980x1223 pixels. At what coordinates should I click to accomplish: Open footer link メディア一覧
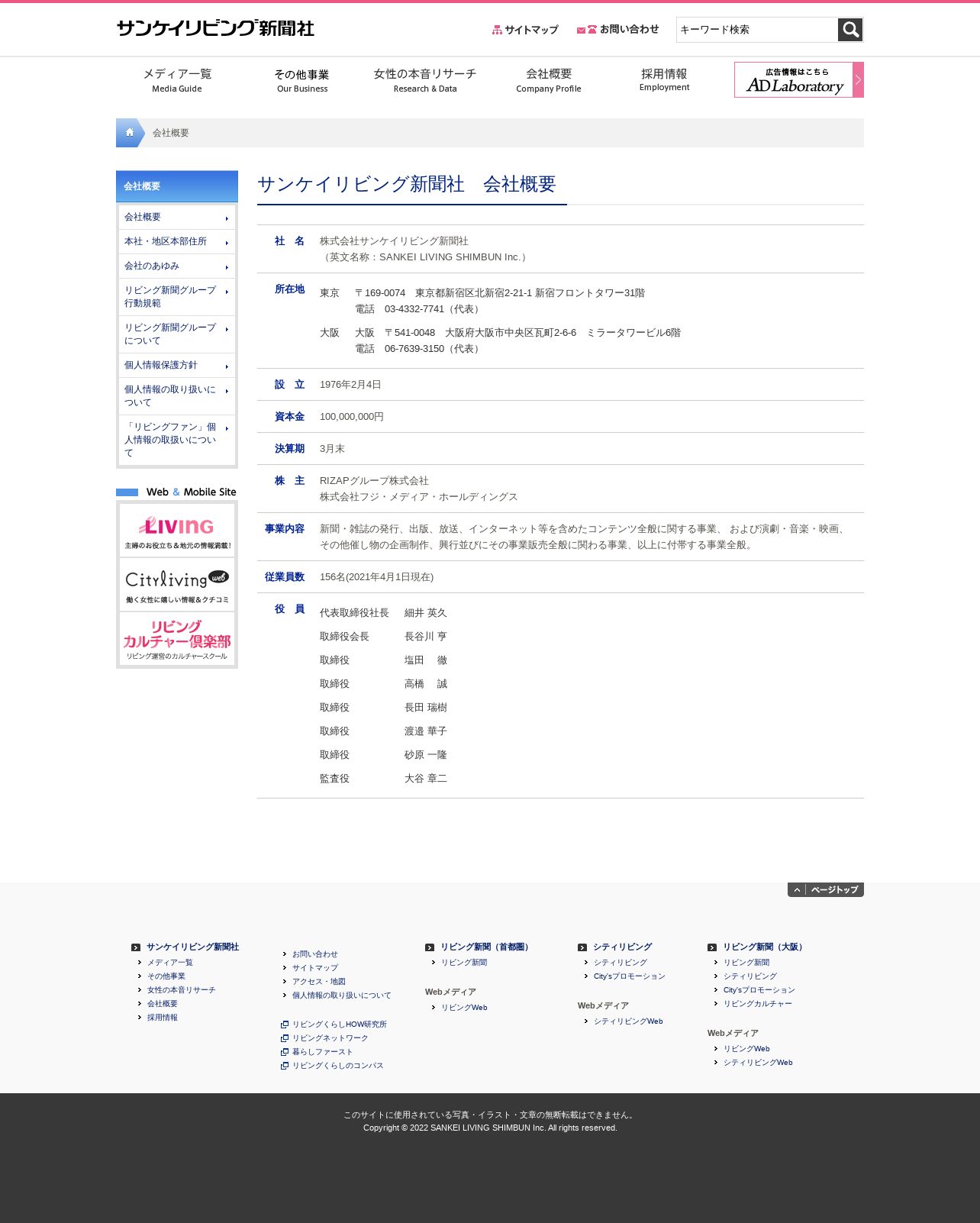[x=170, y=963]
